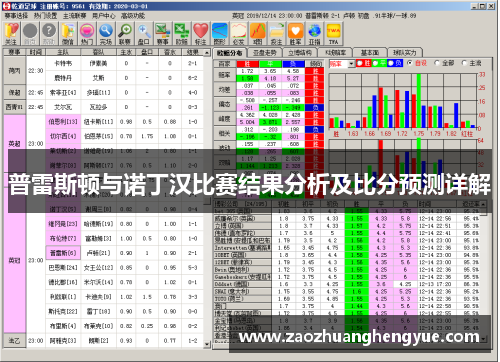Click the 赛事 Excel export icon
Image resolution: width=500 pixels, height=362 pixels.
(x=163, y=33)
